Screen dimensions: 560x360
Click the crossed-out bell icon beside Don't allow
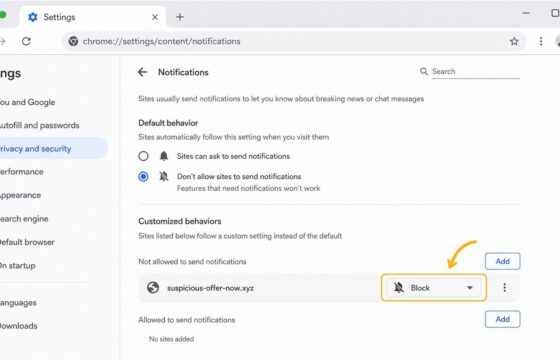click(x=164, y=176)
